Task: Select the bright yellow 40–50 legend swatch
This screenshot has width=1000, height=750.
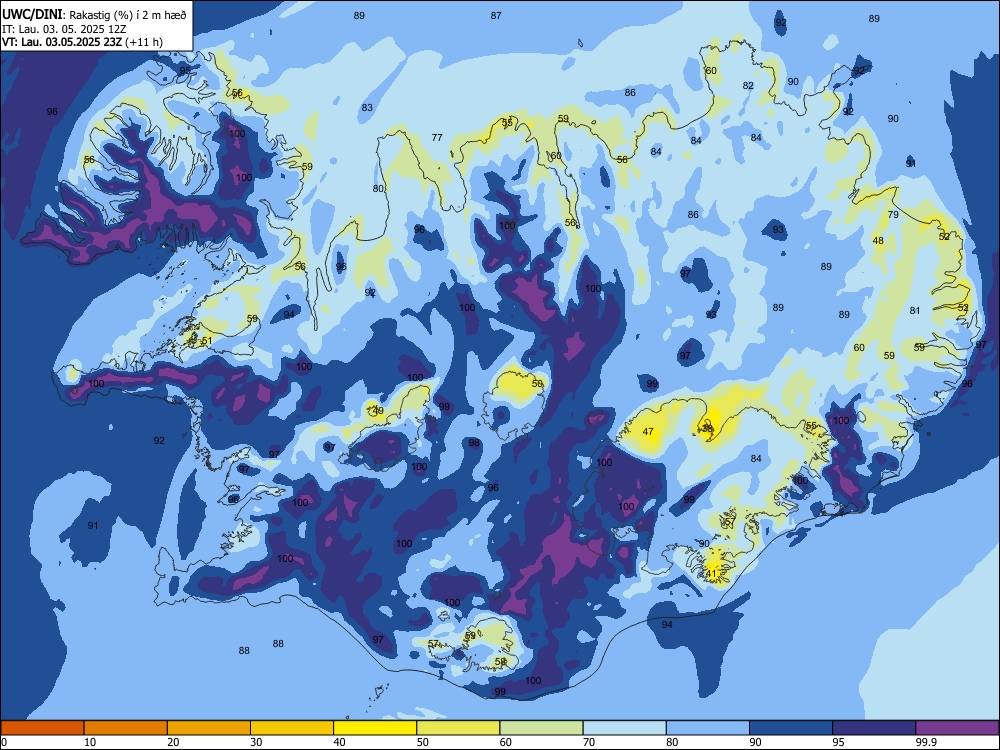Action: pyautogui.click(x=375, y=728)
